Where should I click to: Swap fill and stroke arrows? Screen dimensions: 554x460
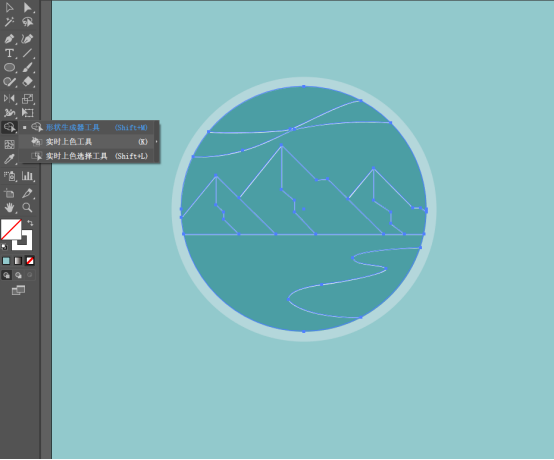(30, 223)
